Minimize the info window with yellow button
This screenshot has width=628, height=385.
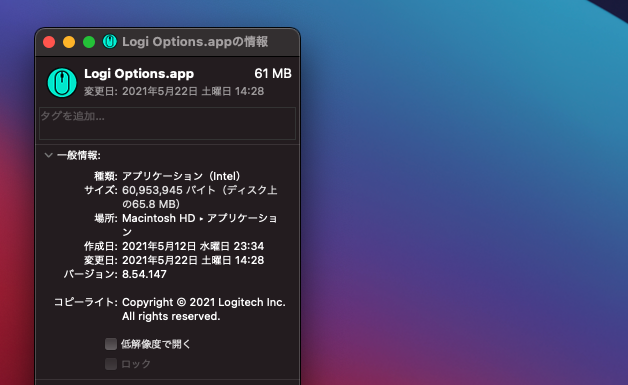tap(69, 42)
